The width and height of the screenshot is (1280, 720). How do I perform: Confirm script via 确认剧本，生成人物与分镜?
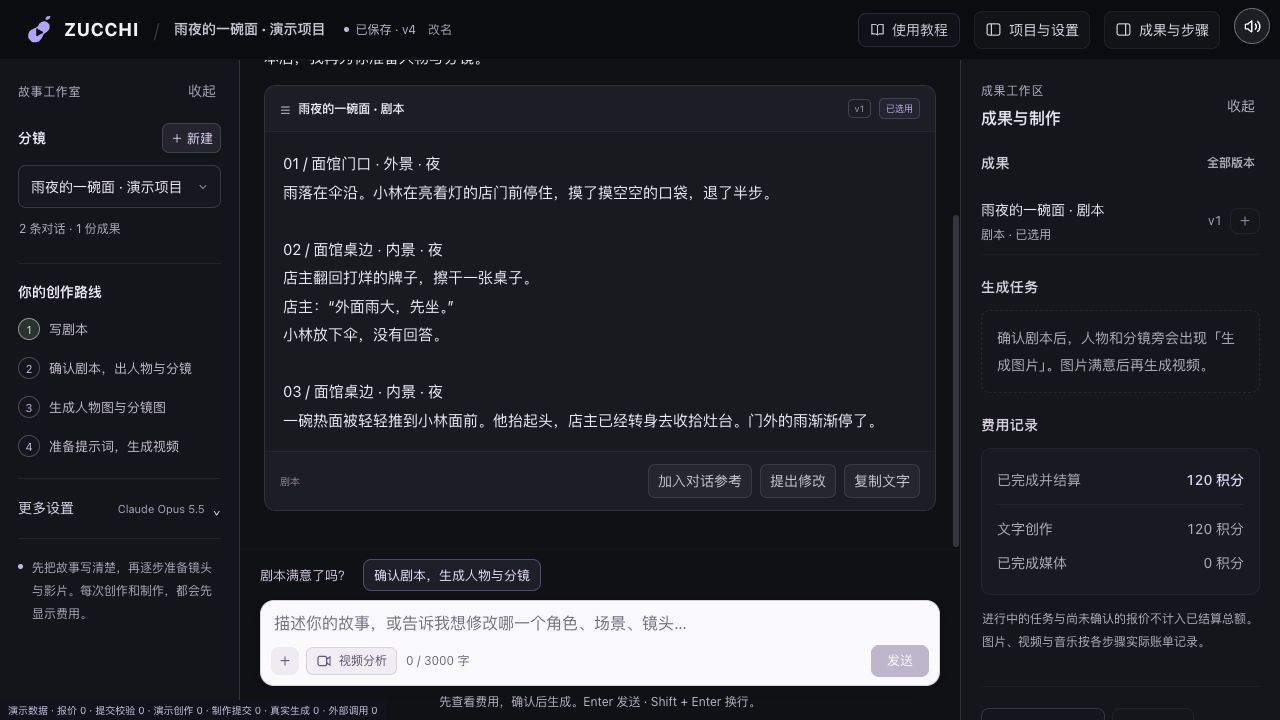tap(452, 575)
